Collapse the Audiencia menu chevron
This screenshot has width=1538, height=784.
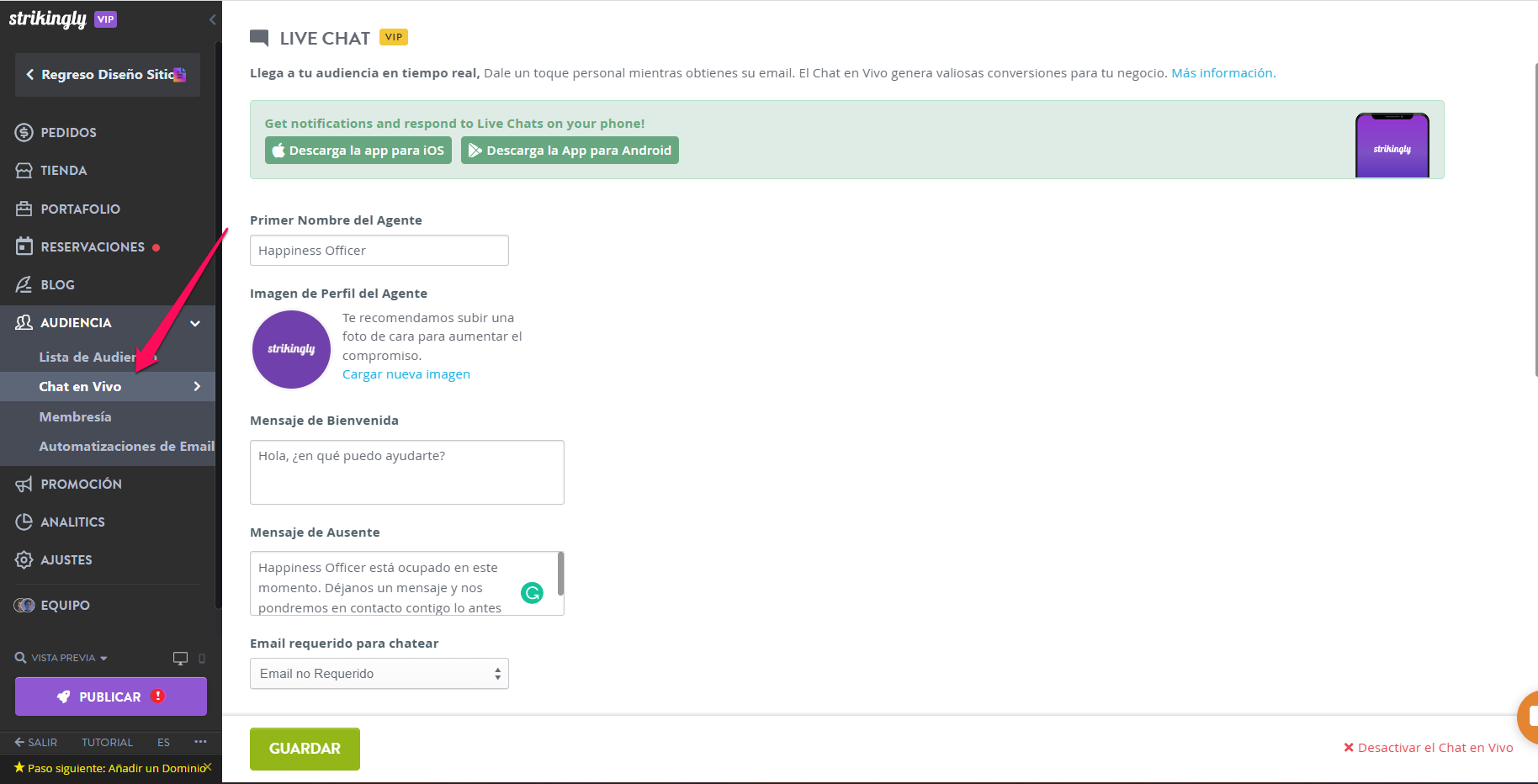point(195,323)
